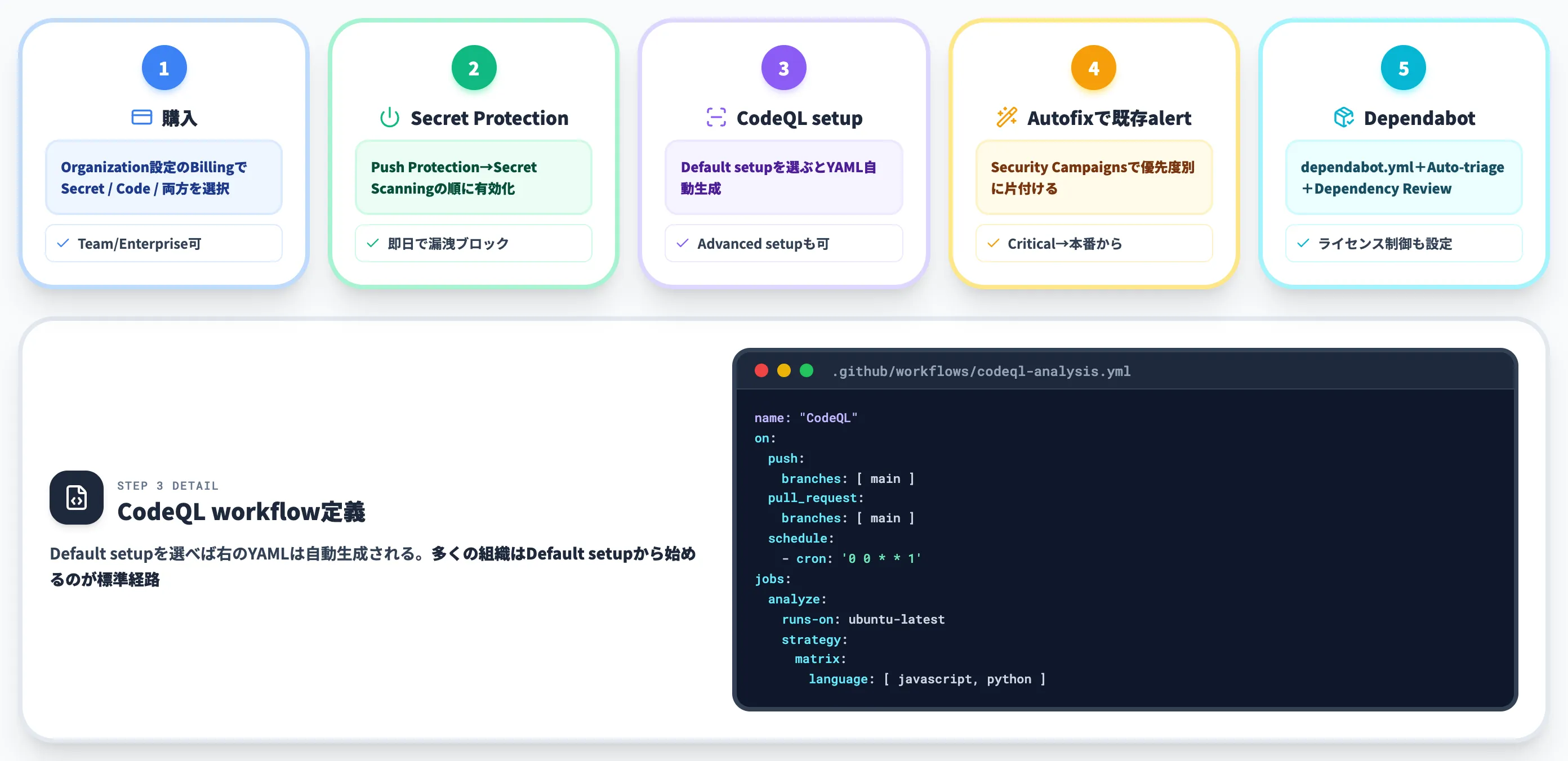Click the dependabot.yml+Auto-triage description box
This screenshot has height=761, width=1568.
tap(1403, 178)
